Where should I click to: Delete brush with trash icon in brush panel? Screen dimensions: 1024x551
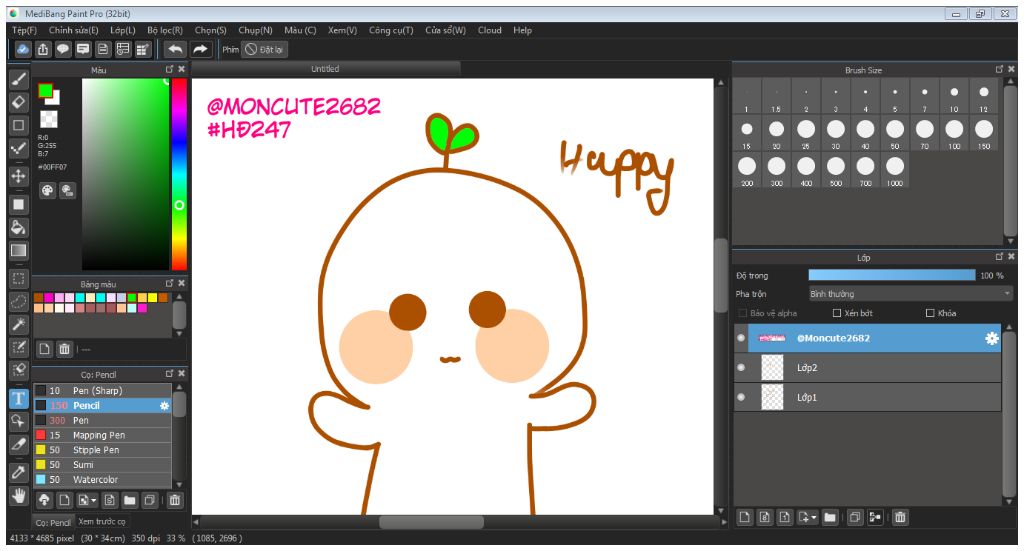175,500
